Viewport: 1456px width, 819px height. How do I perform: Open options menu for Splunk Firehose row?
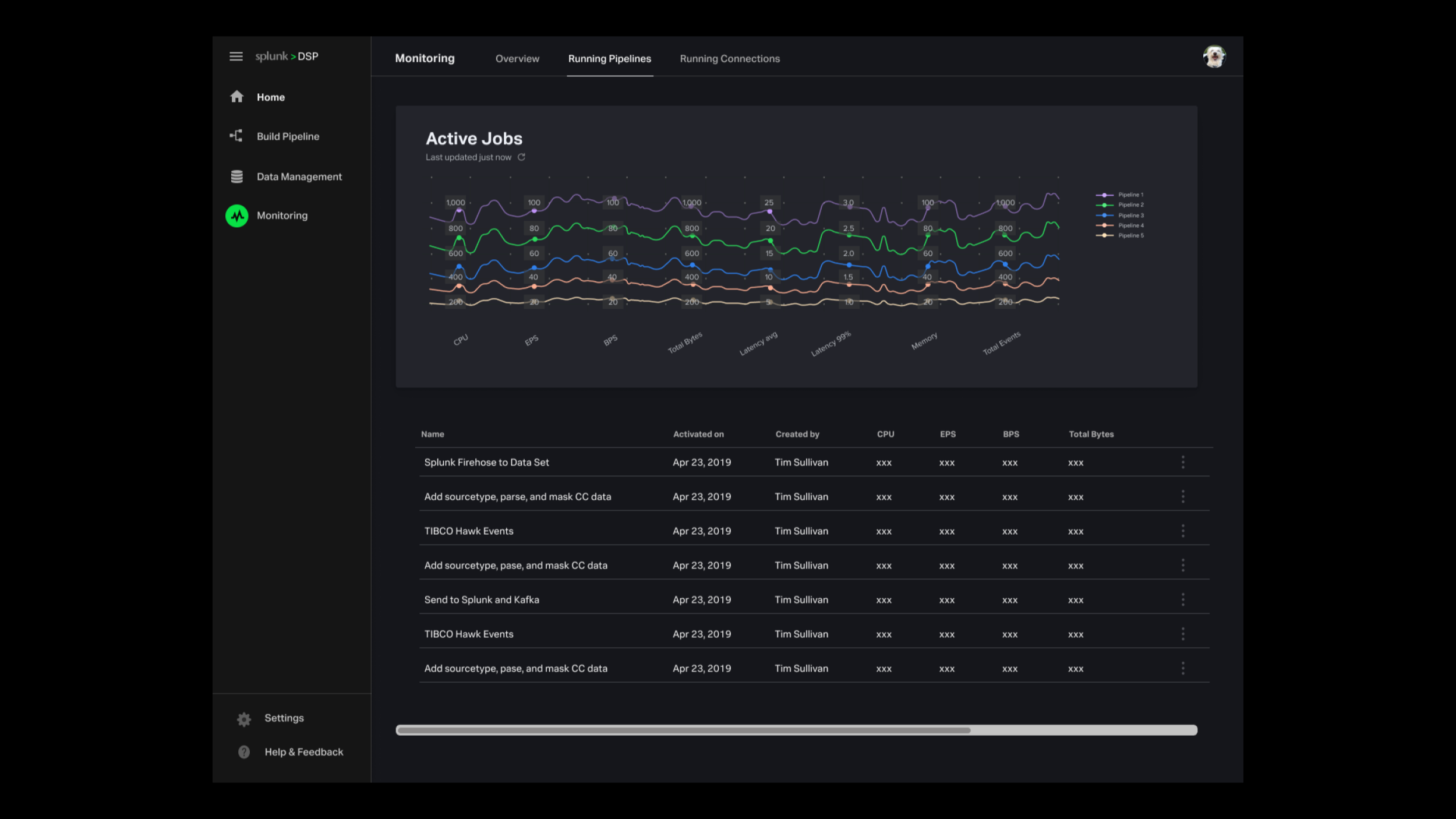point(1183,463)
